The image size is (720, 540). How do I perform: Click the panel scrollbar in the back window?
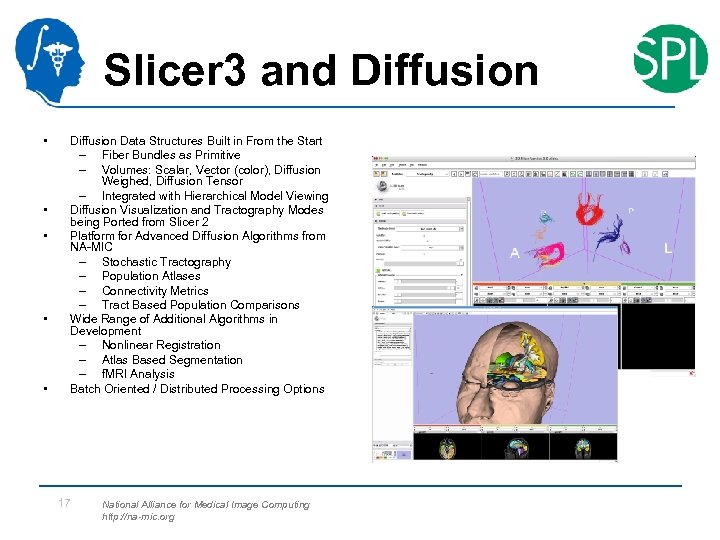[469, 253]
